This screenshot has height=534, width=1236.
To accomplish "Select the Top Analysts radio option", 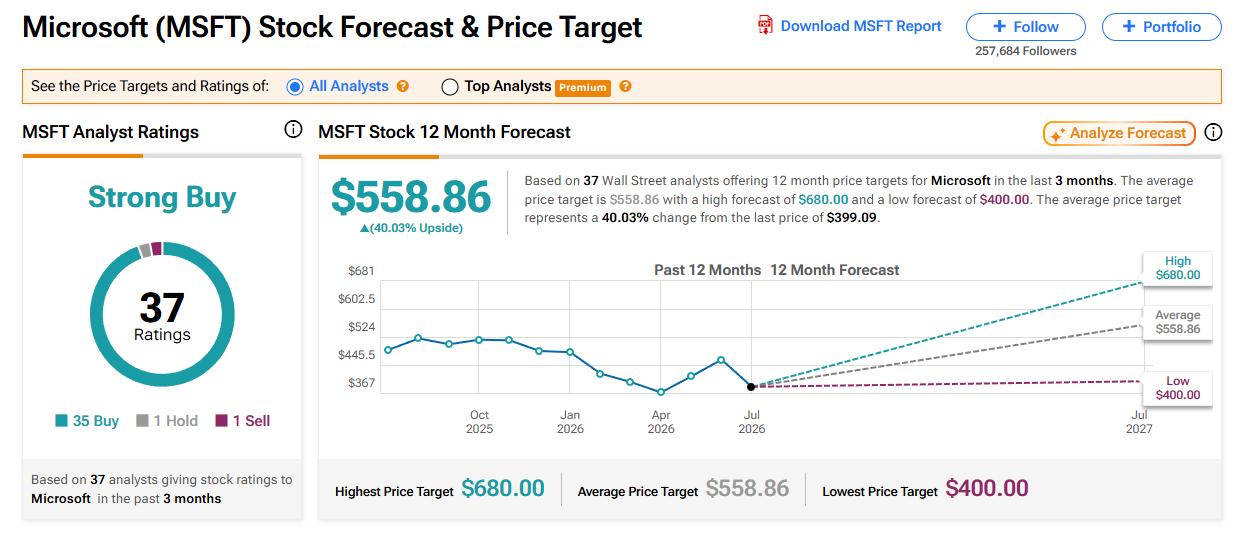I will [450, 87].
